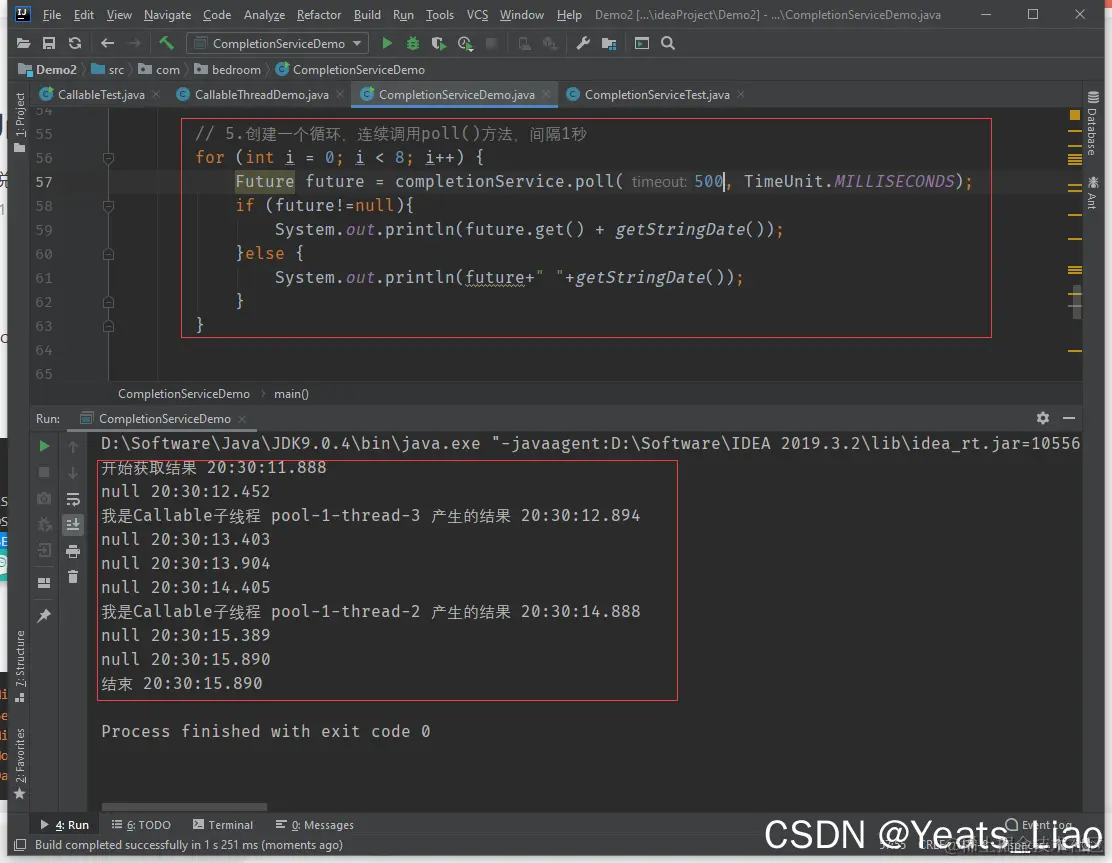Open the 4: Run tool window button
Screen dimensions: 1112x863
click(65, 825)
